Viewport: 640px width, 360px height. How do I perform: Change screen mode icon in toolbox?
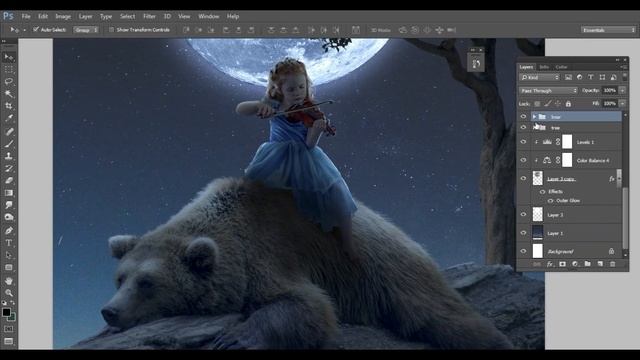(x=9, y=341)
